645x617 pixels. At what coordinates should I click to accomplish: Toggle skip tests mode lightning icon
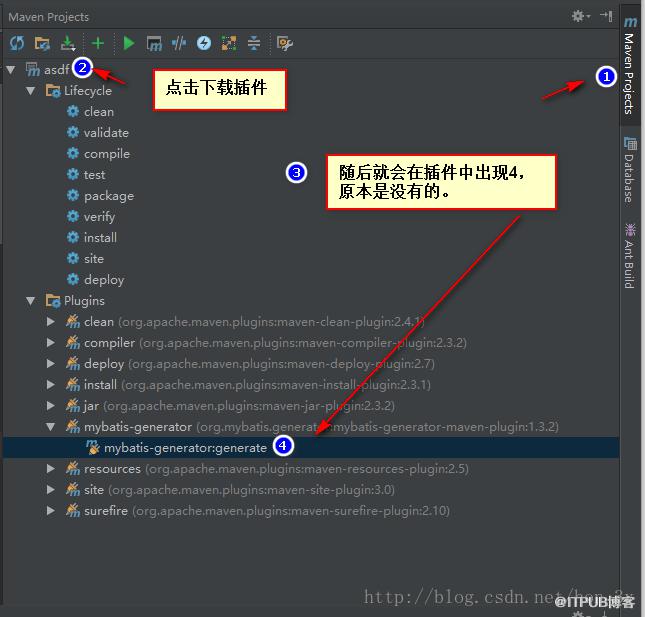click(204, 43)
